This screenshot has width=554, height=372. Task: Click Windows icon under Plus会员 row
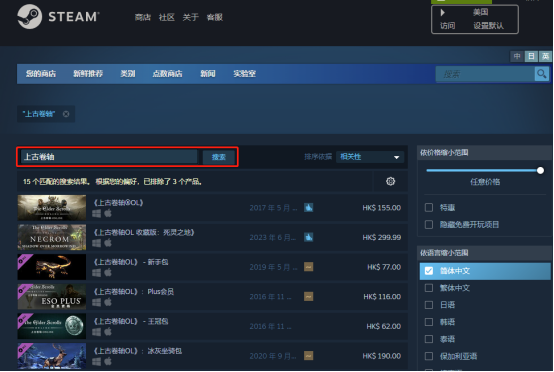(x=96, y=302)
